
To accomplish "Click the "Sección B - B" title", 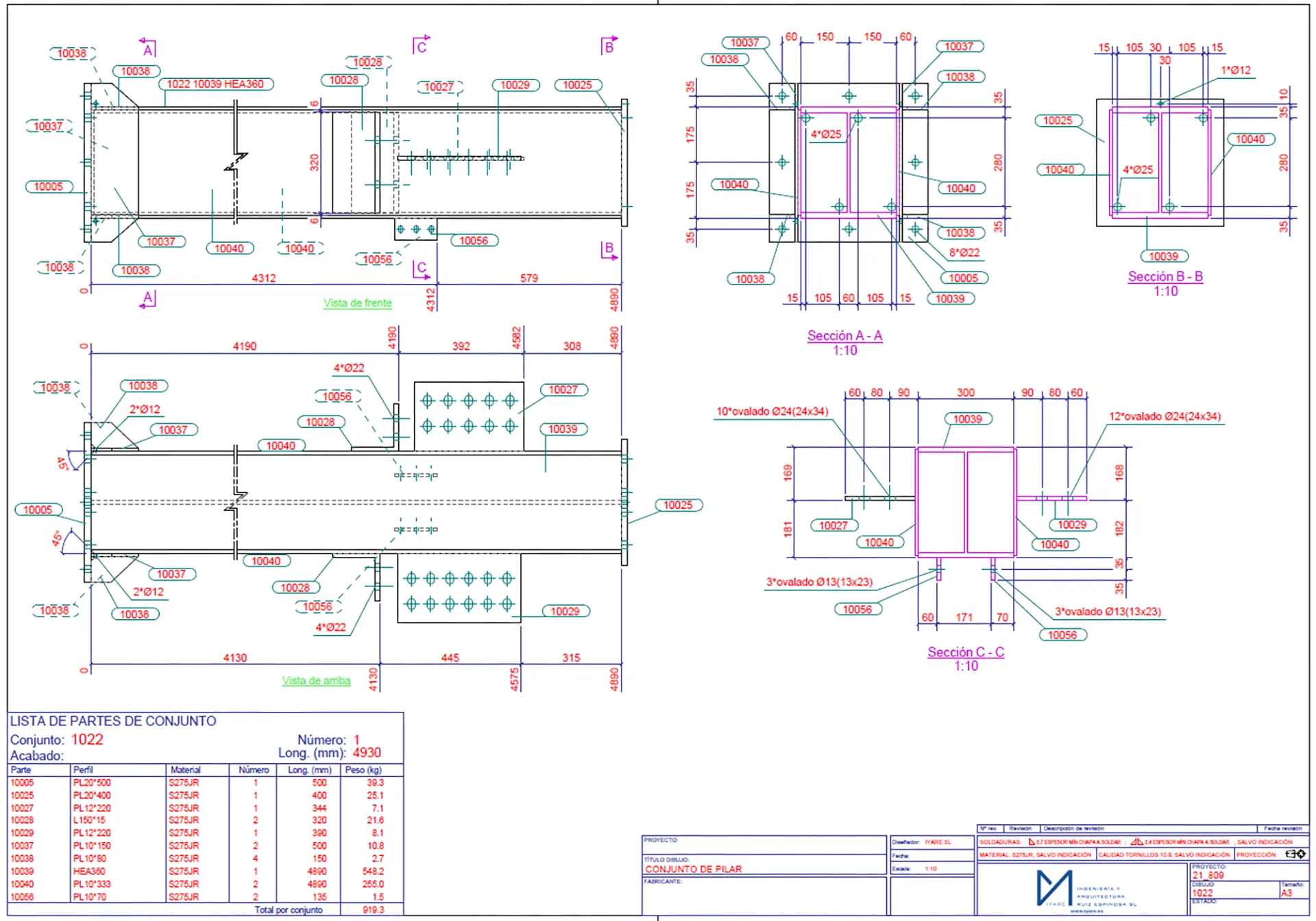I will (1165, 277).
